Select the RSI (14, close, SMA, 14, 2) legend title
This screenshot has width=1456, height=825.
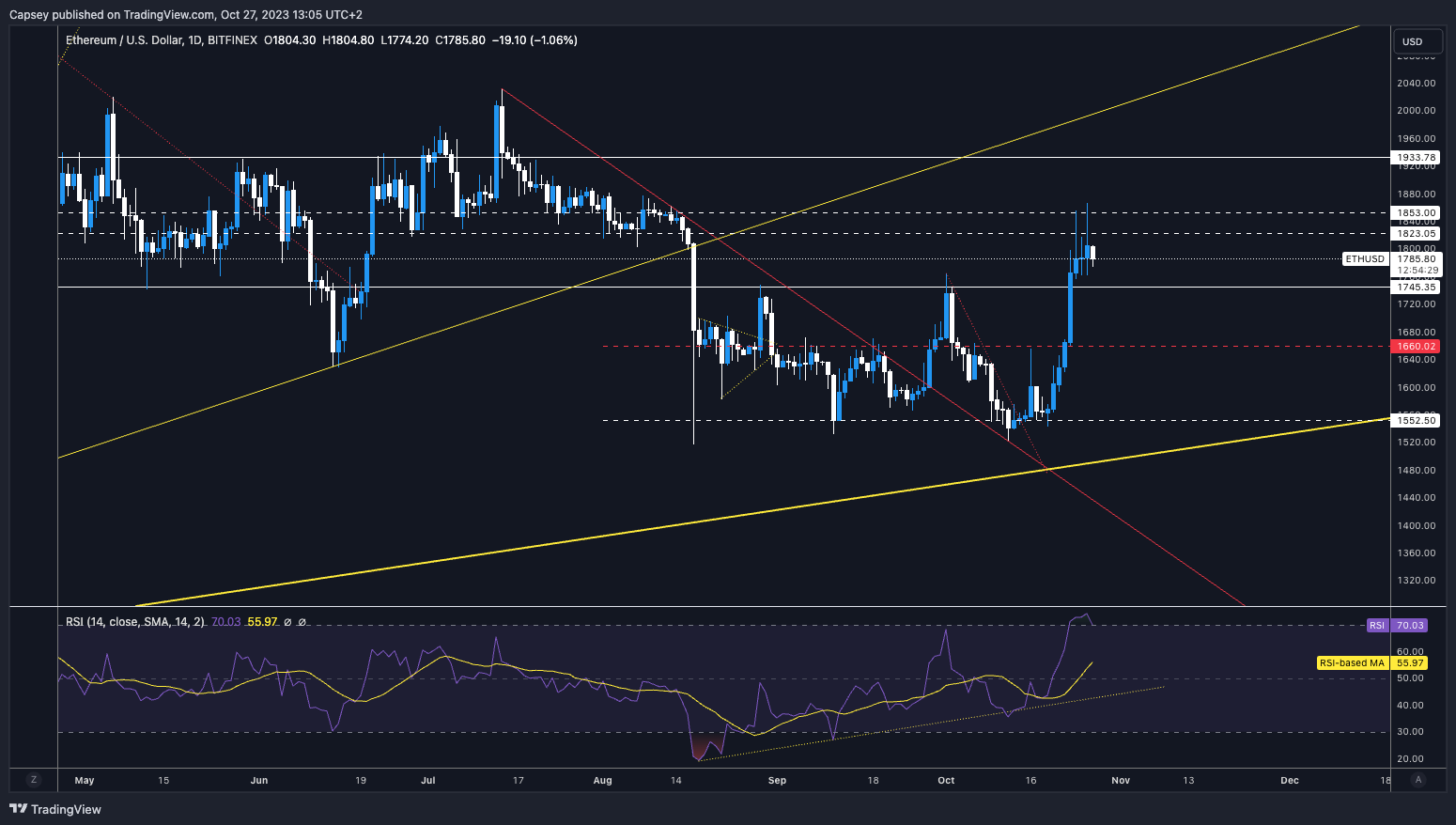[x=136, y=622]
